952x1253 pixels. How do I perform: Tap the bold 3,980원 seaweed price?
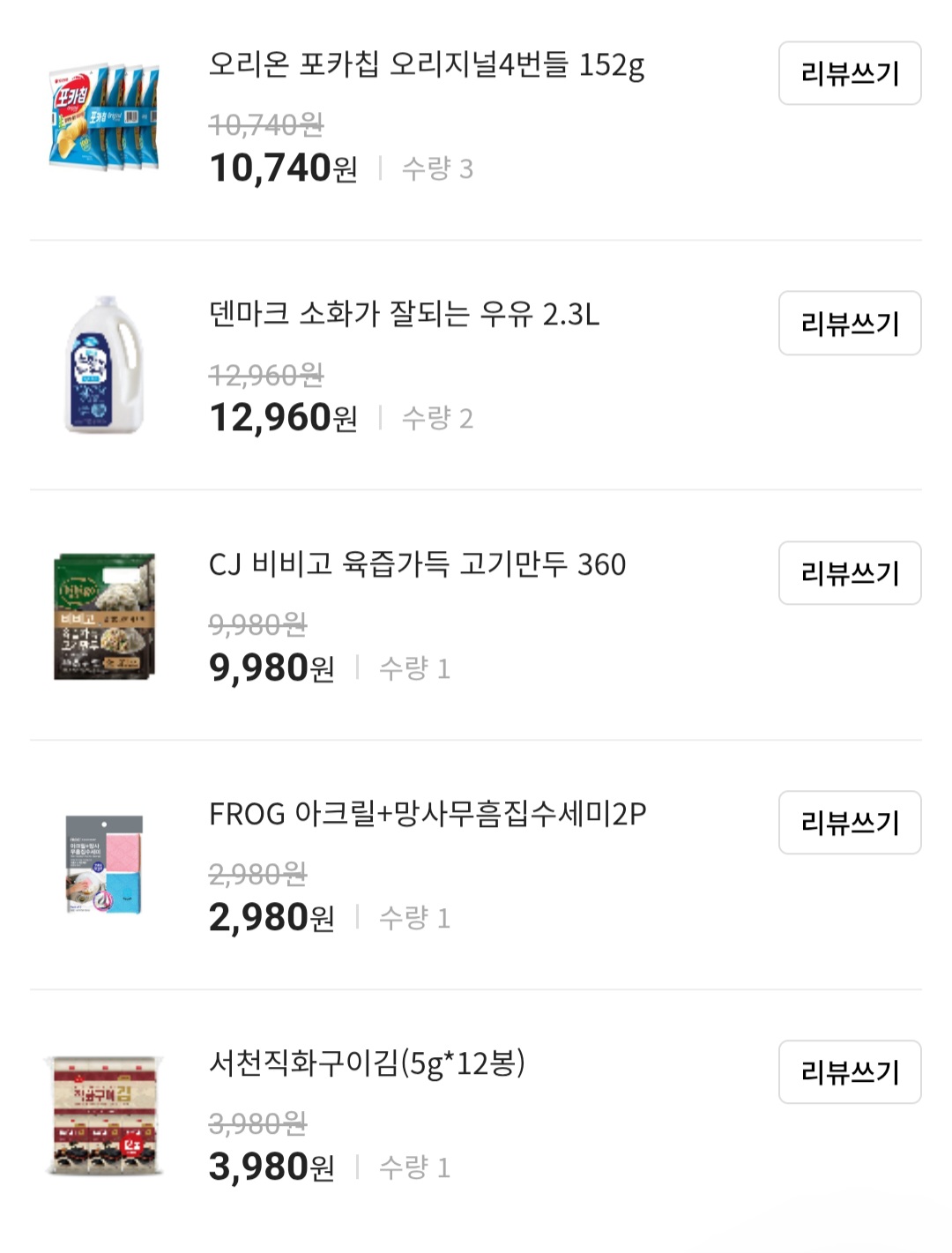point(271,1167)
